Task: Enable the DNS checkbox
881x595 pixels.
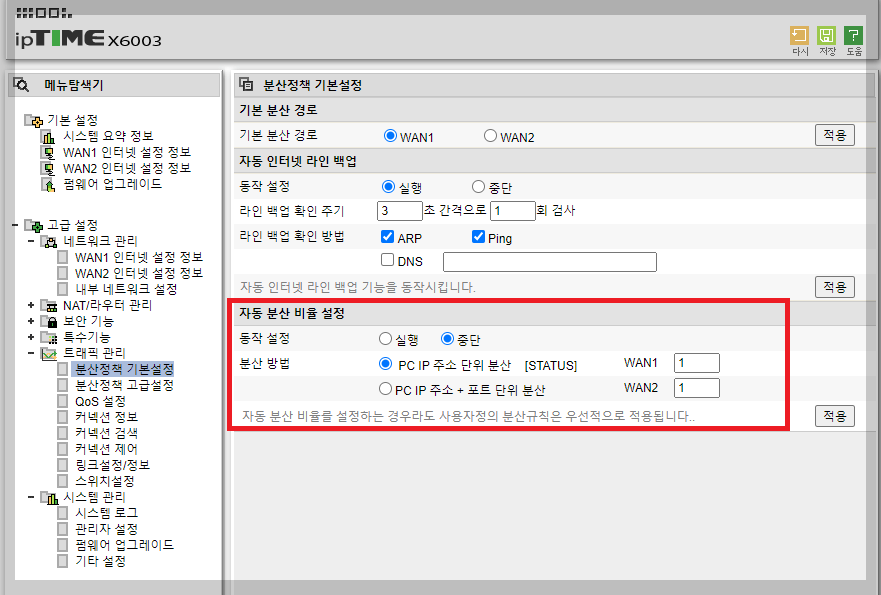Action: (387, 260)
